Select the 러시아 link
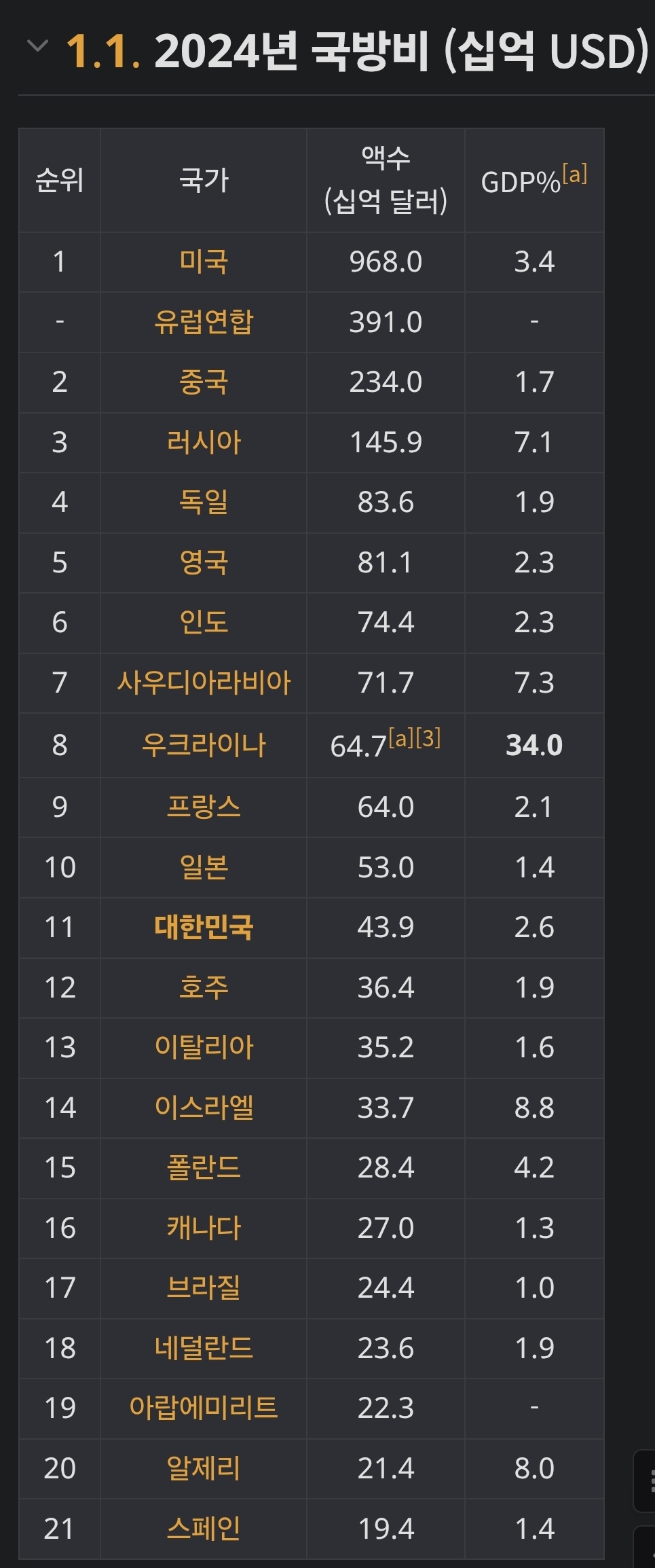Screen dimensions: 655x1568 204,442
